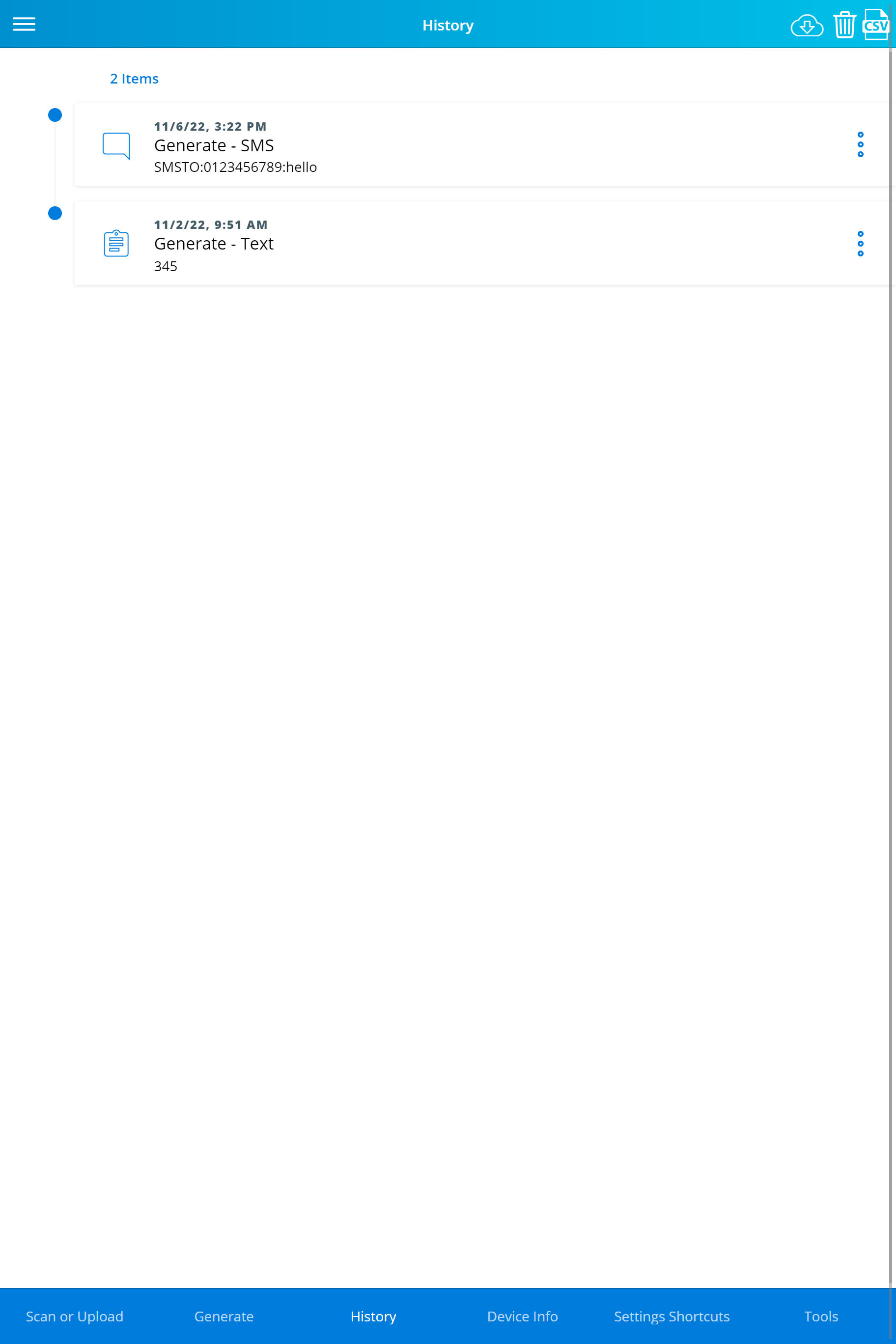Go to the Tools tab
This screenshot has height=1344, width=896.
(821, 1316)
